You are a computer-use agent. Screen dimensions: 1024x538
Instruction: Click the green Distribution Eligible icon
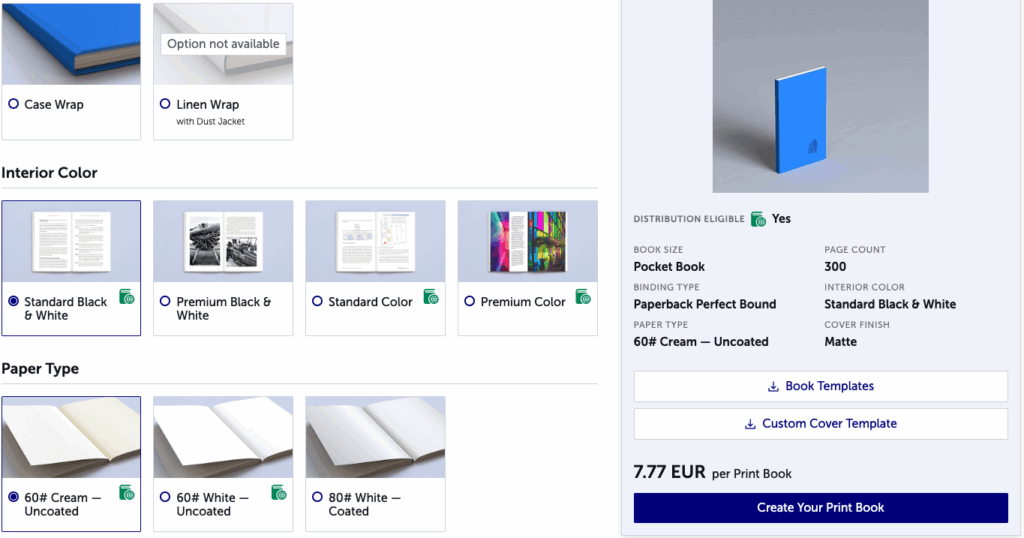[x=758, y=219]
